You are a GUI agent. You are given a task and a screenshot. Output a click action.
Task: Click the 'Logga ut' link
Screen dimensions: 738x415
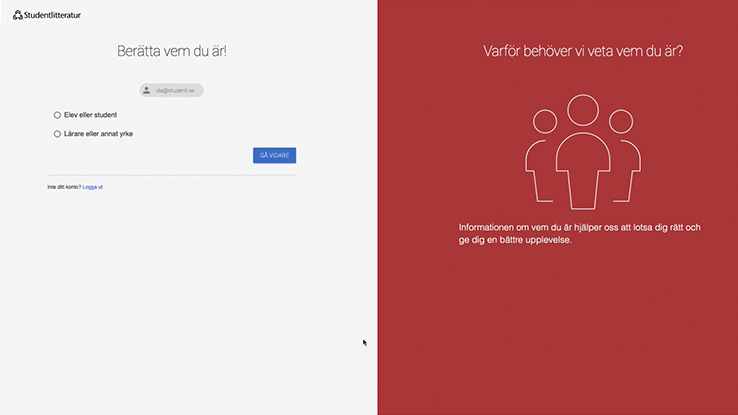pos(93,187)
